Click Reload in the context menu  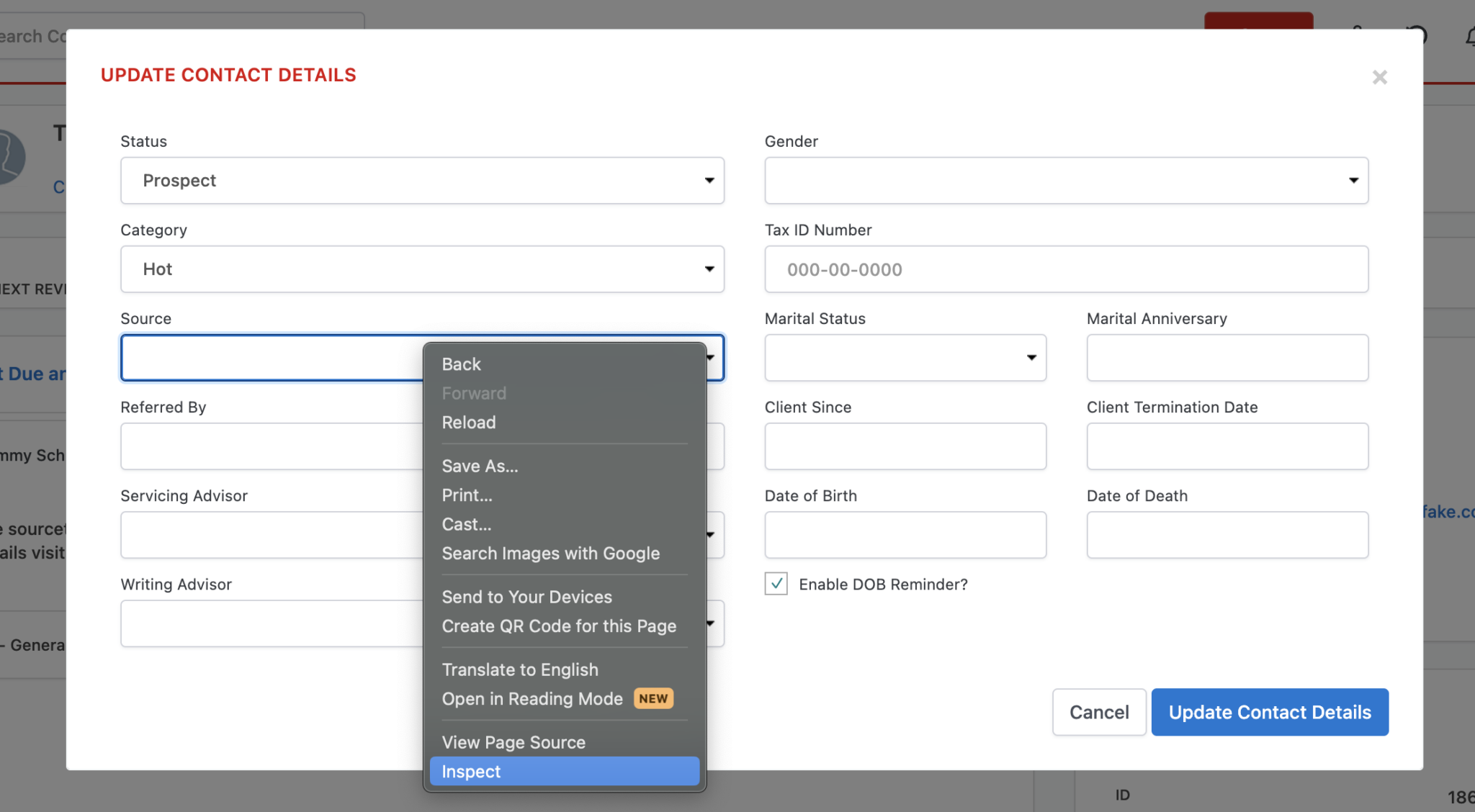coord(469,423)
